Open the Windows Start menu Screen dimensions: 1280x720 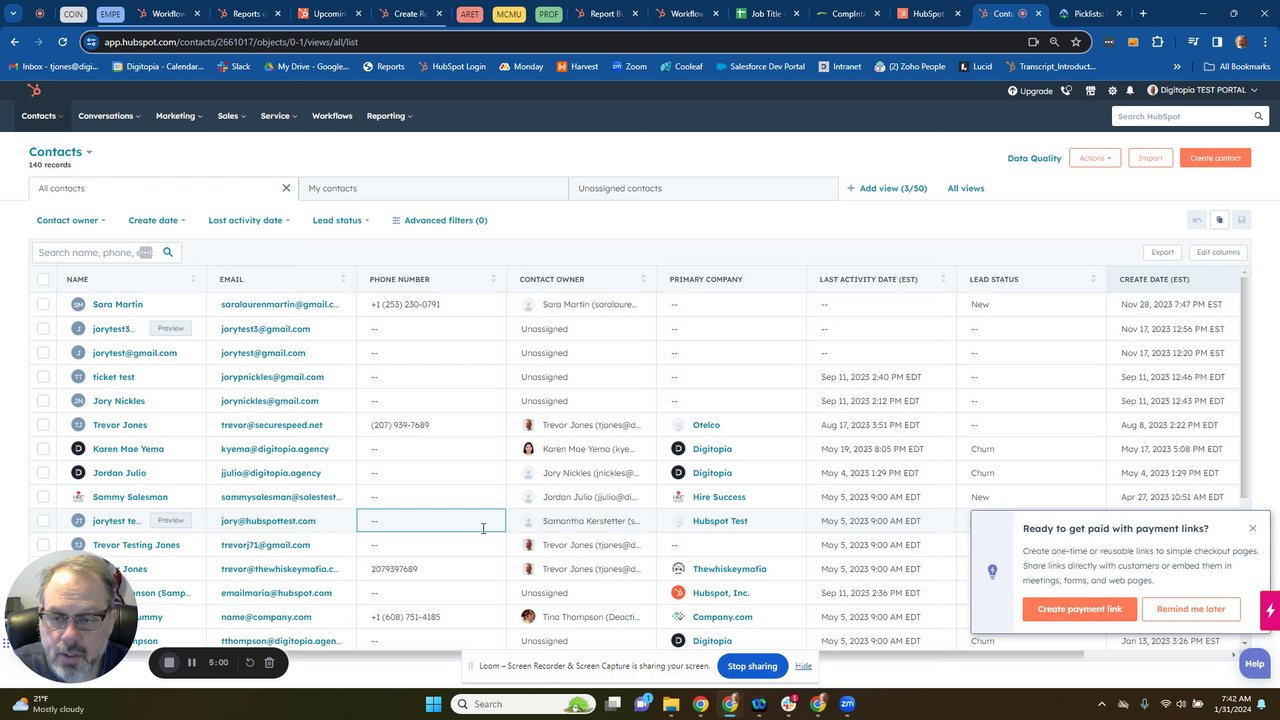[433, 704]
